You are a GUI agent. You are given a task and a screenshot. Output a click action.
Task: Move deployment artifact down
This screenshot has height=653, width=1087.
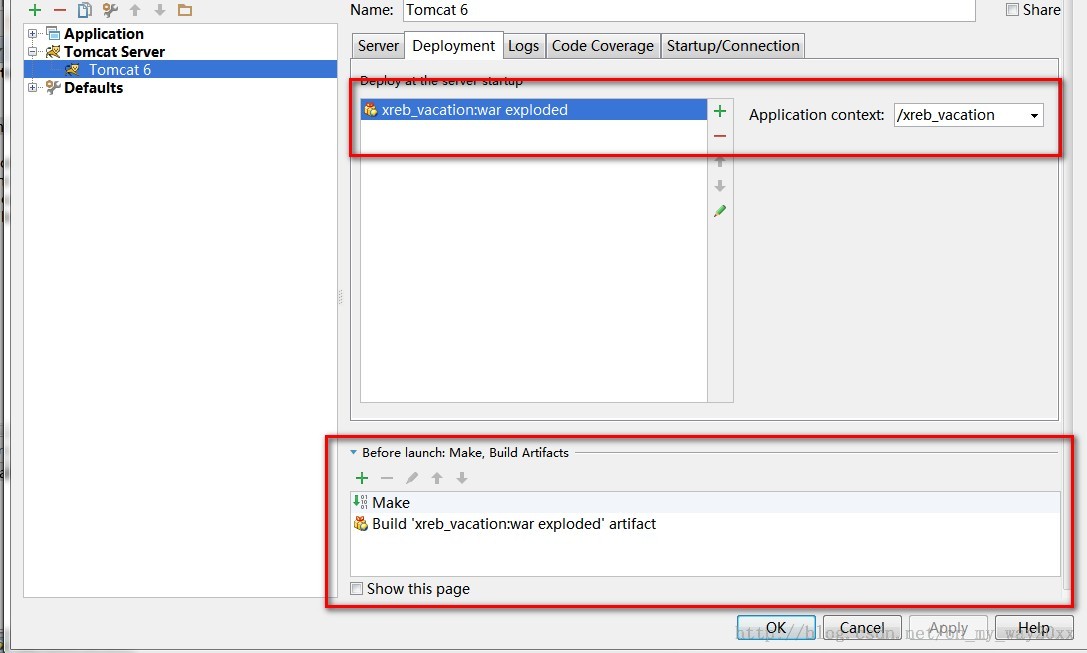point(720,186)
